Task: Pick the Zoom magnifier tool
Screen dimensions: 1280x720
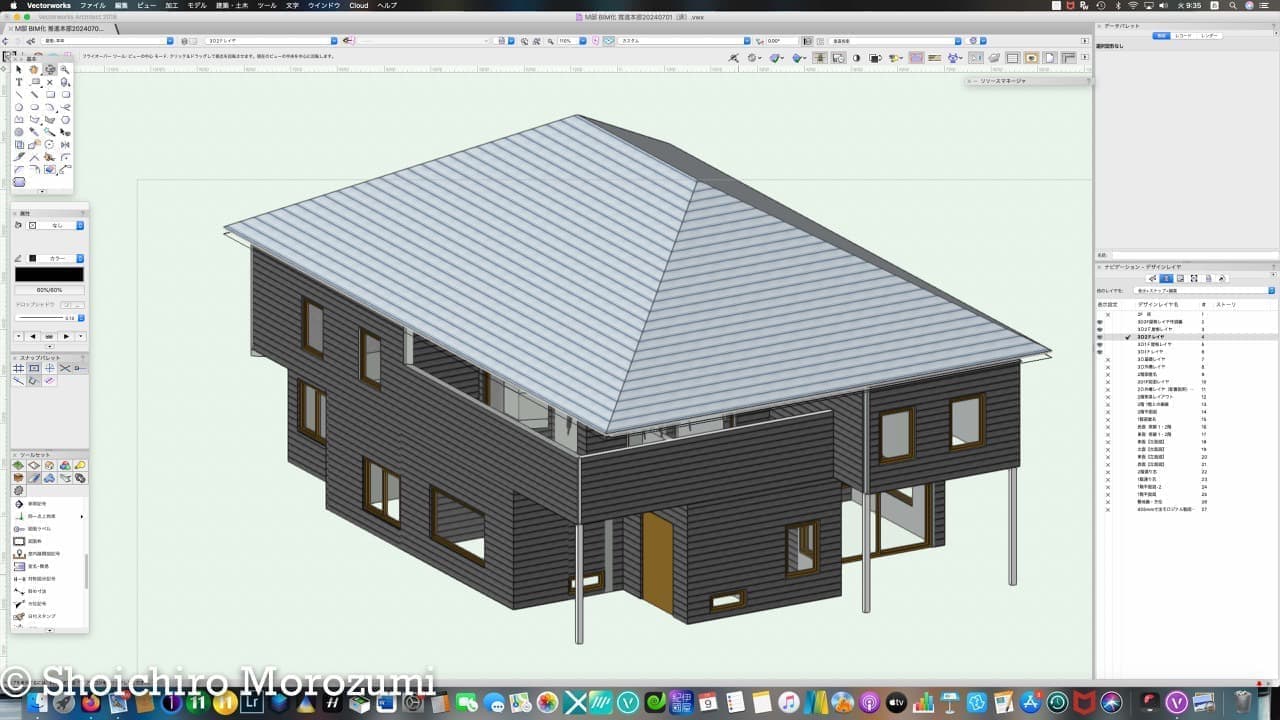Action: tap(65, 70)
